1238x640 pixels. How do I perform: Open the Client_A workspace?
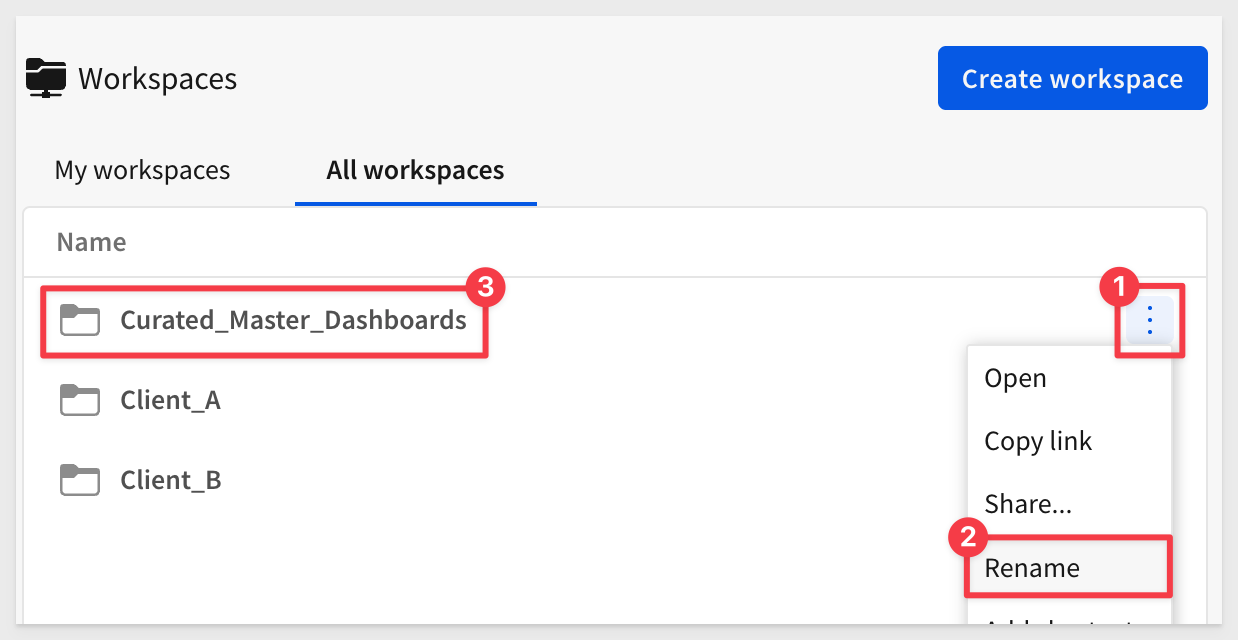click(x=170, y=400)
